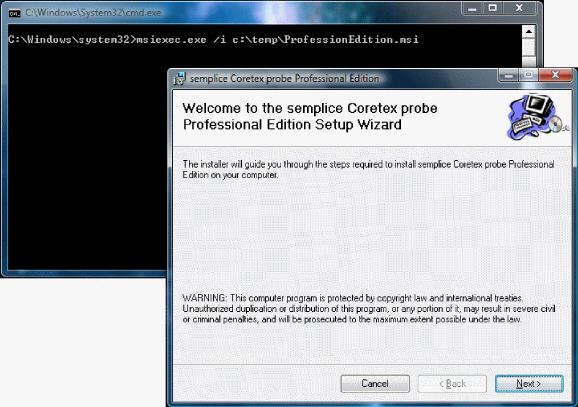Proceed with the Next button
This screenshot has width=578, height=407.
coord(529,384)
